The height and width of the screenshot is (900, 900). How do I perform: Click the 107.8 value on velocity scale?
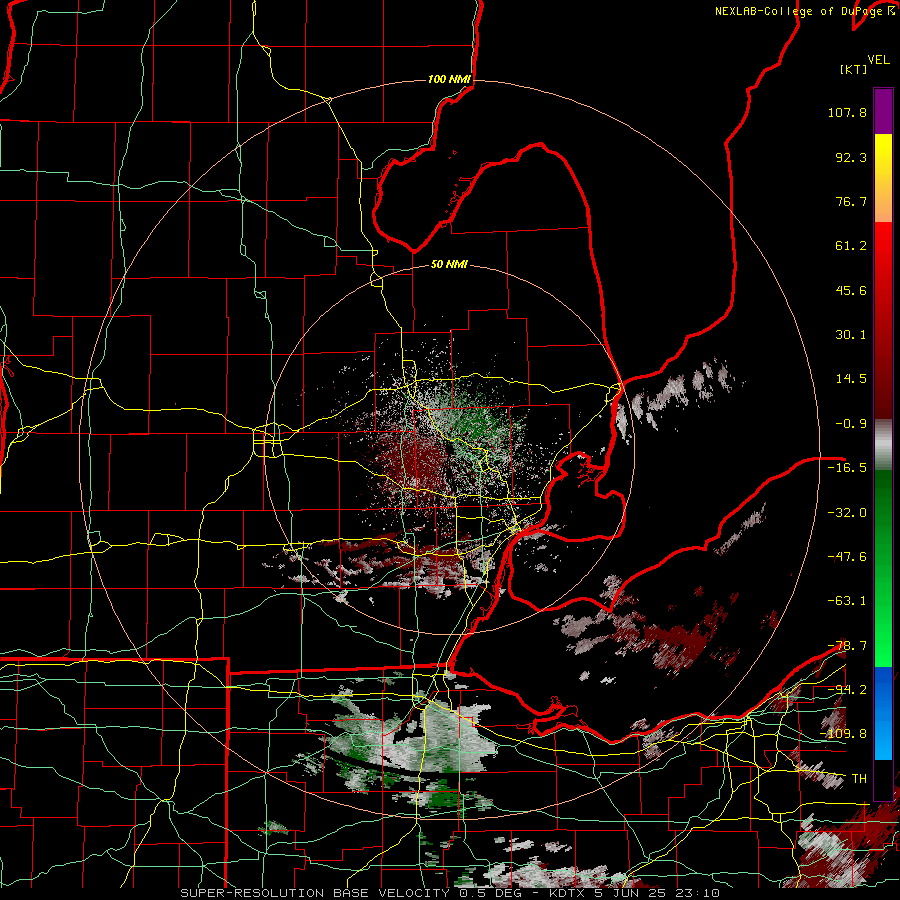(x=847, y=112)
